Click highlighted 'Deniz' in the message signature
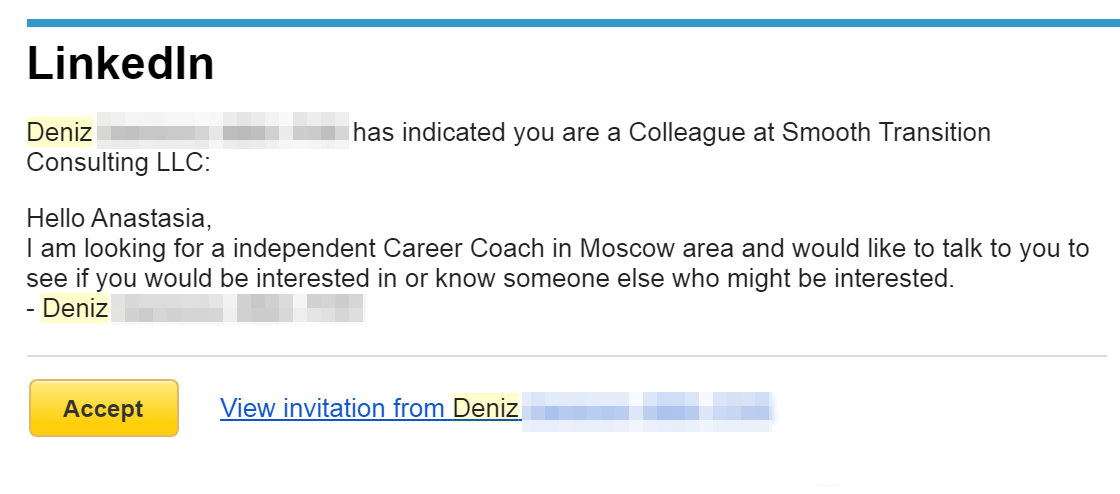 pyautogui.click(x=75, y=308)
